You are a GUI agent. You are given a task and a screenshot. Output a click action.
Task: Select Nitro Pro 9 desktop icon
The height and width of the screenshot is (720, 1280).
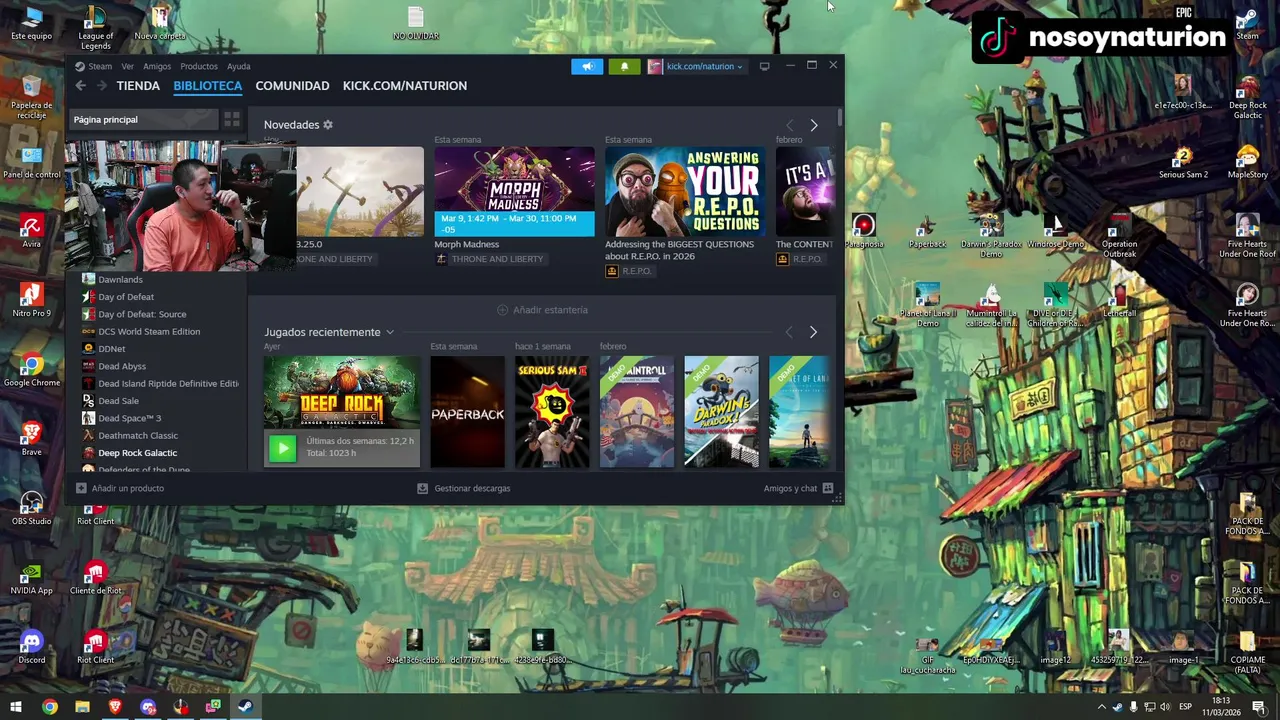[31, 300]
